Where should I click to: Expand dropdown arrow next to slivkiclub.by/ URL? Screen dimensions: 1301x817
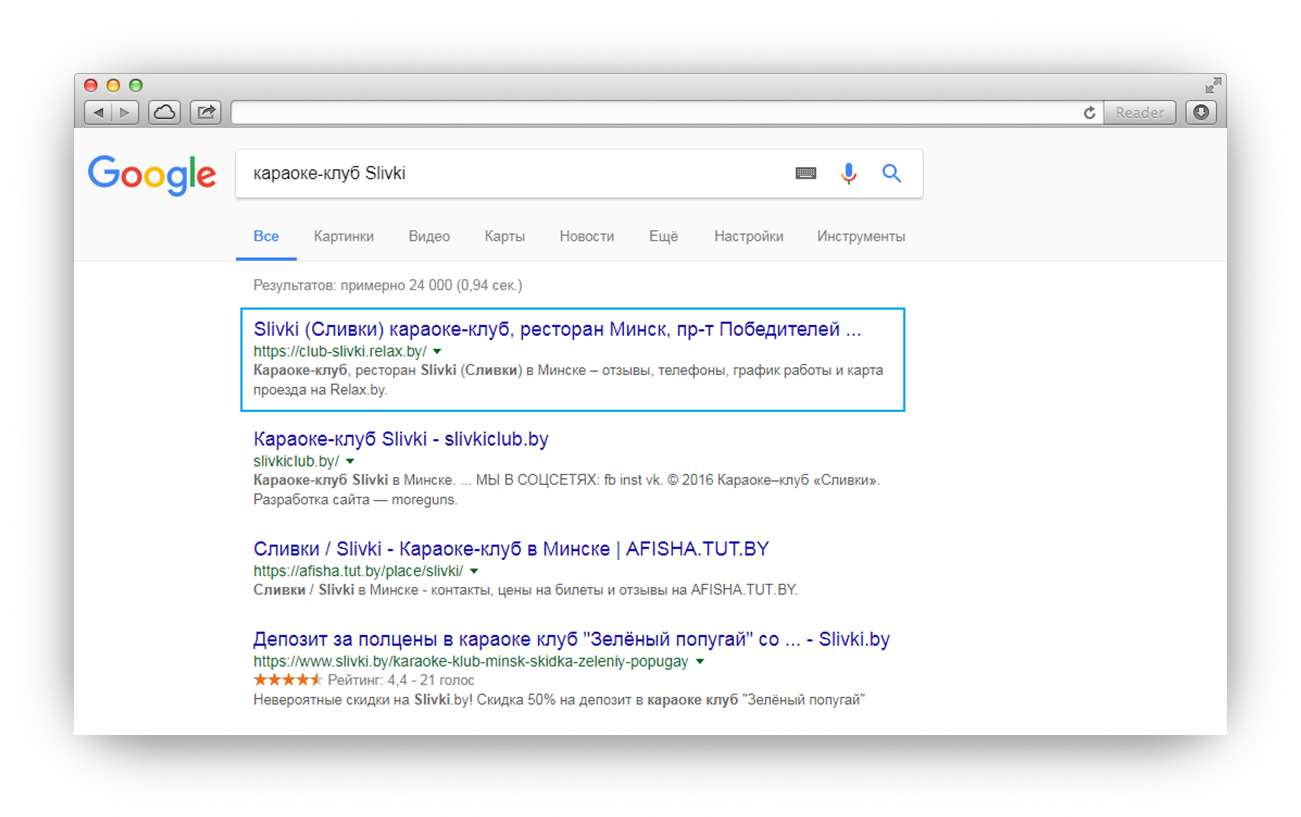click(x=349, y=462)
